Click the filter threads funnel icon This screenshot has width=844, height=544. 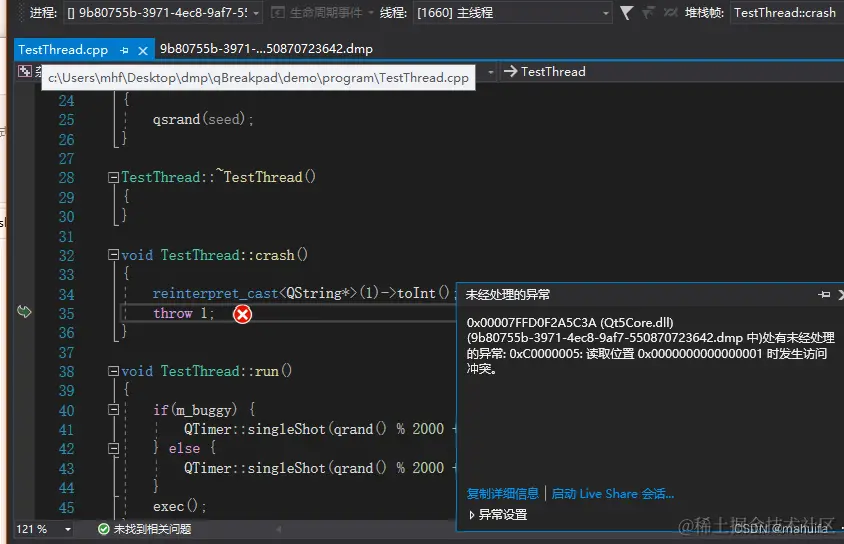tap(626, 12)
